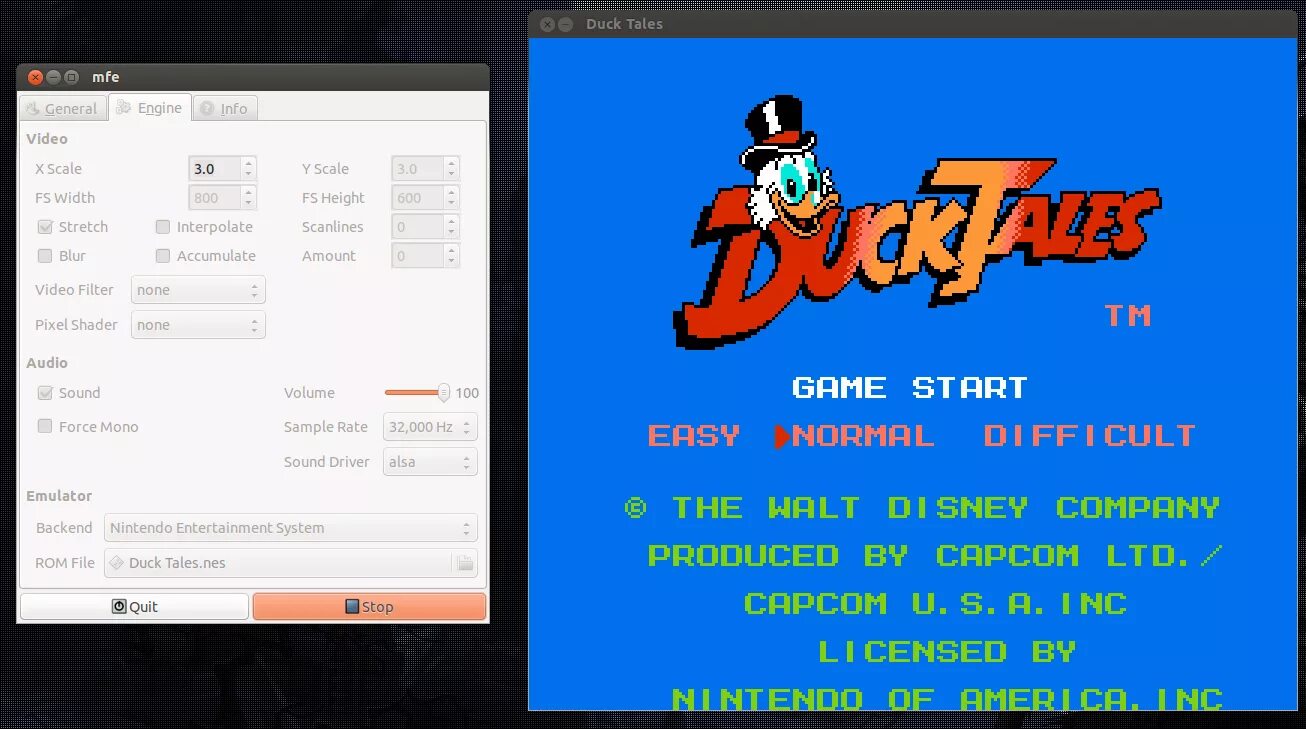The image size is (1306, 729).
Task: Increase X Scale with the up arrow
Action: [x=249, y=163]
